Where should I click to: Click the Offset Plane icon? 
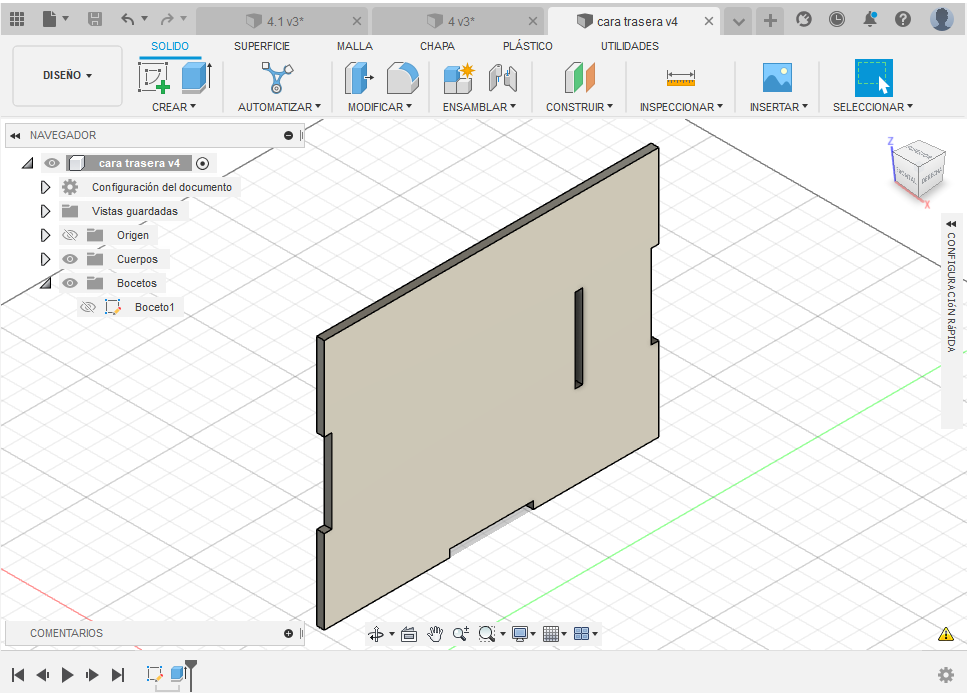(579, 77)
